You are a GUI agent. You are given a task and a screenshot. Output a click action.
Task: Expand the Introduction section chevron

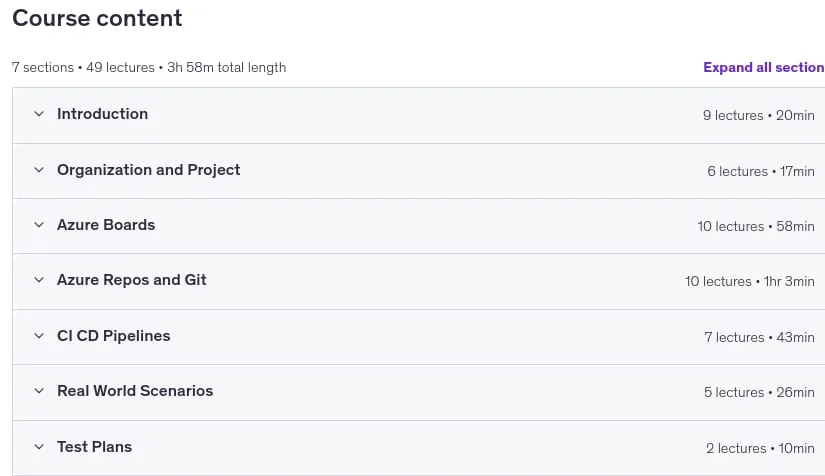click(39, 114)
